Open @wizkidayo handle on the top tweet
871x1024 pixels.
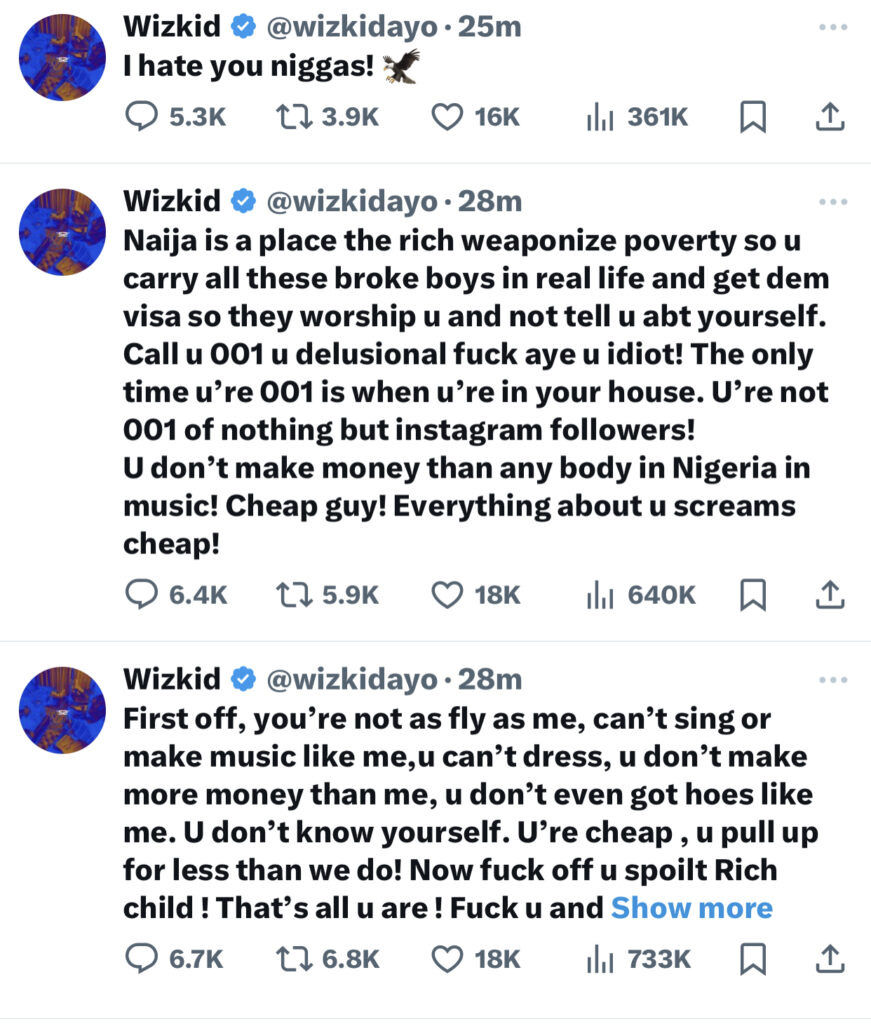point(351,28)
